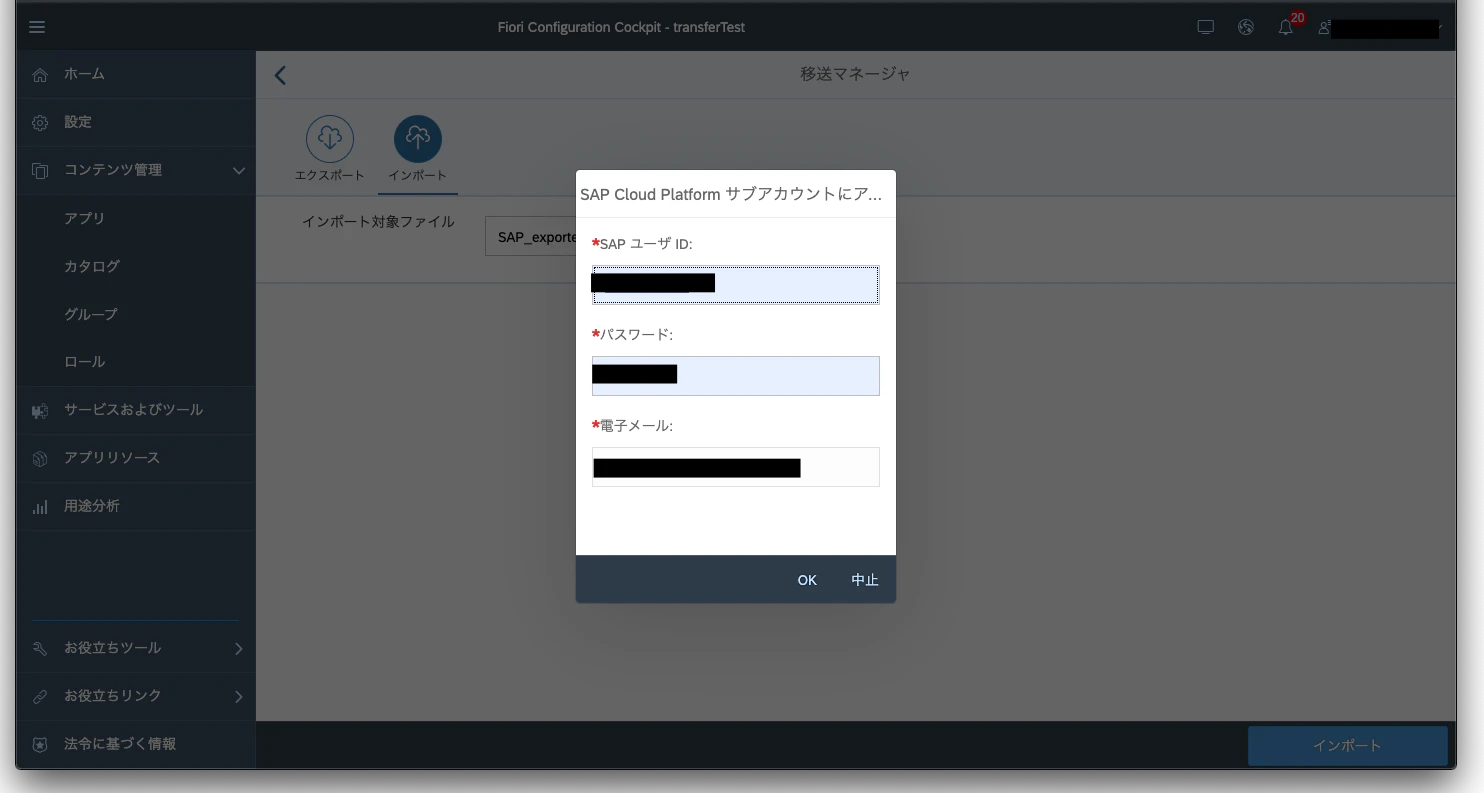
Task: Focus the 電子メール field
Action: (x=736, y=467)
